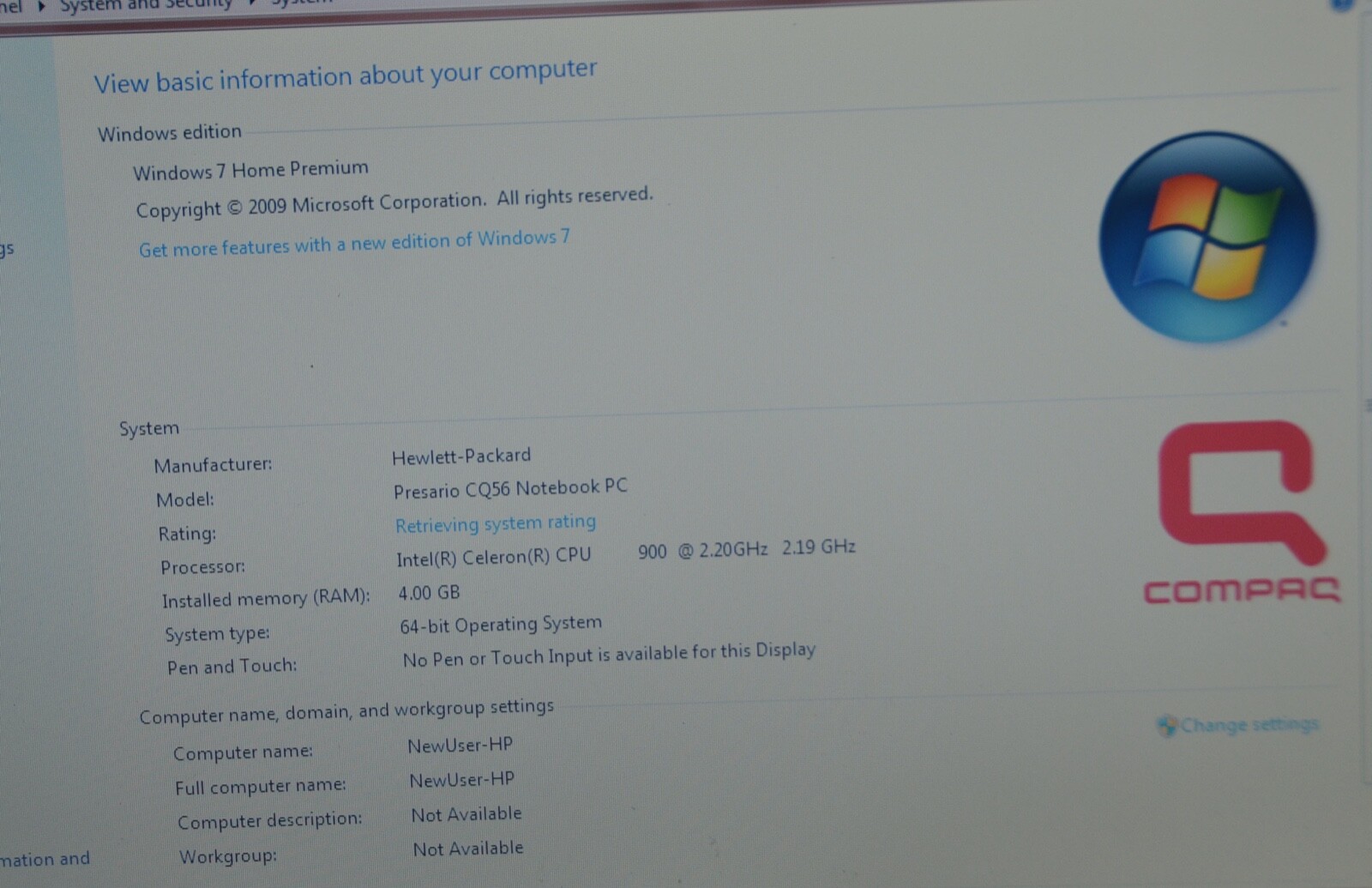
Task: Select the 'Presario CQ56 Notebook PC' model value
Action: tap(510, 489)
